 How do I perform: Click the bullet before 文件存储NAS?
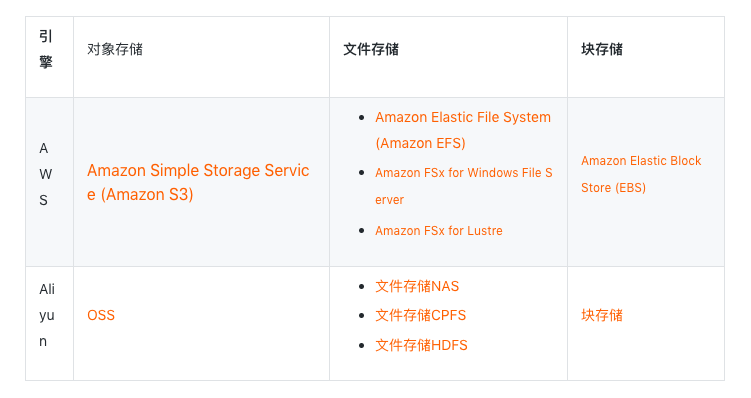362,286
